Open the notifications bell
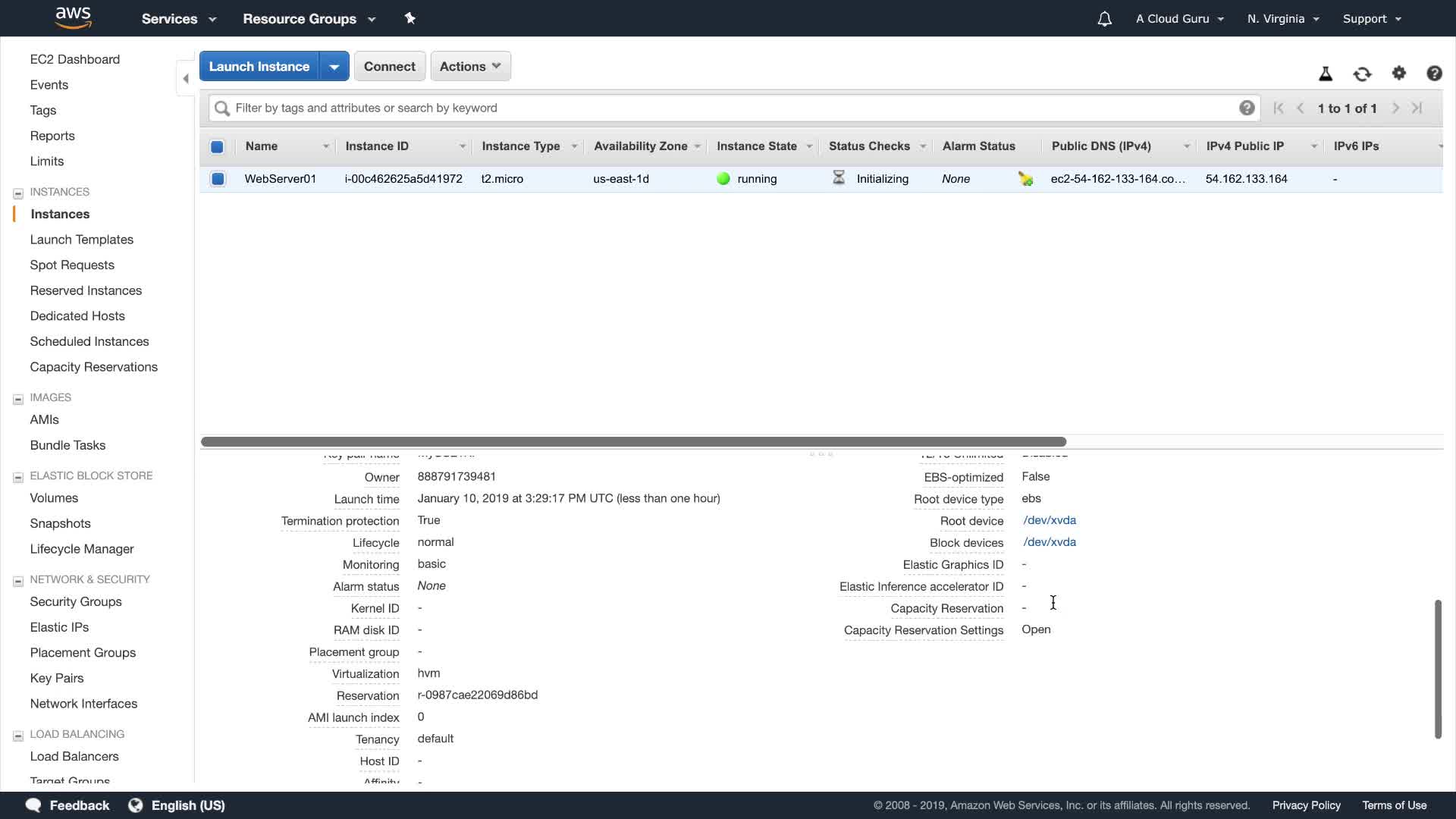Screen dimensions: 1456x819 tap(1104, 19)
